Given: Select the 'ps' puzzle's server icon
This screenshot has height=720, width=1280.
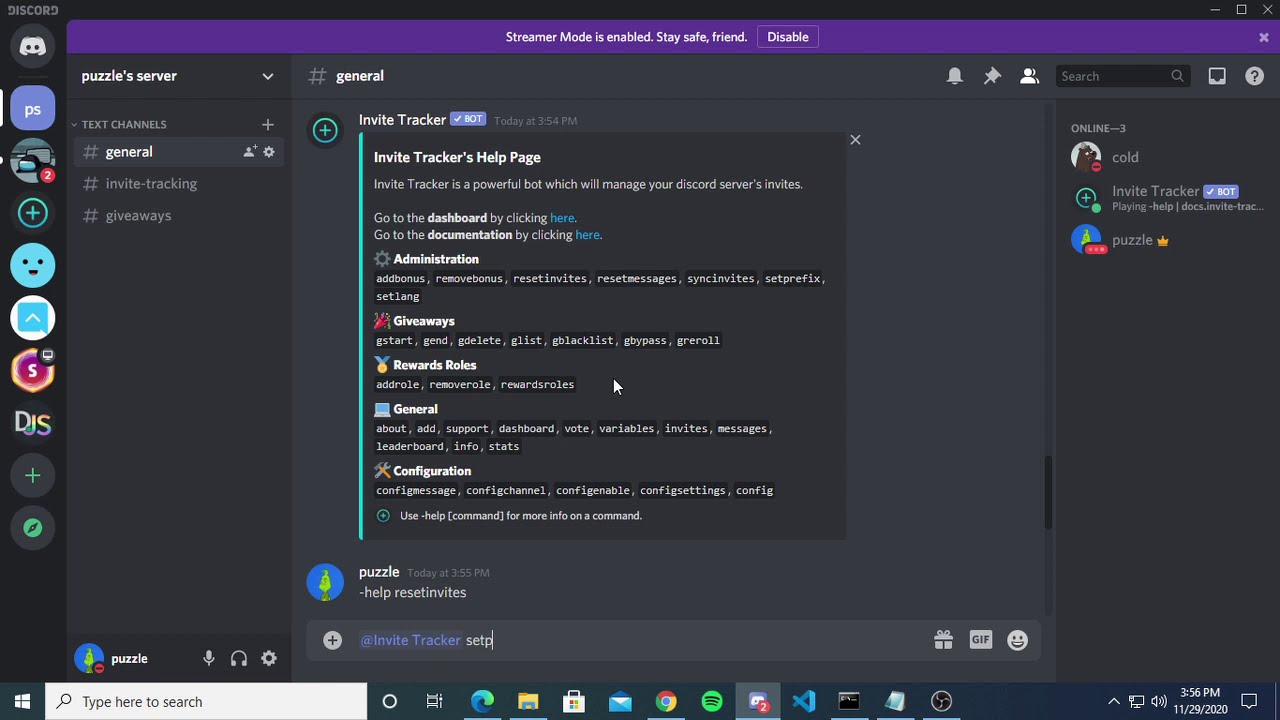Looking at the screenshot, I should pyautogui.click(x=33, y=109).
